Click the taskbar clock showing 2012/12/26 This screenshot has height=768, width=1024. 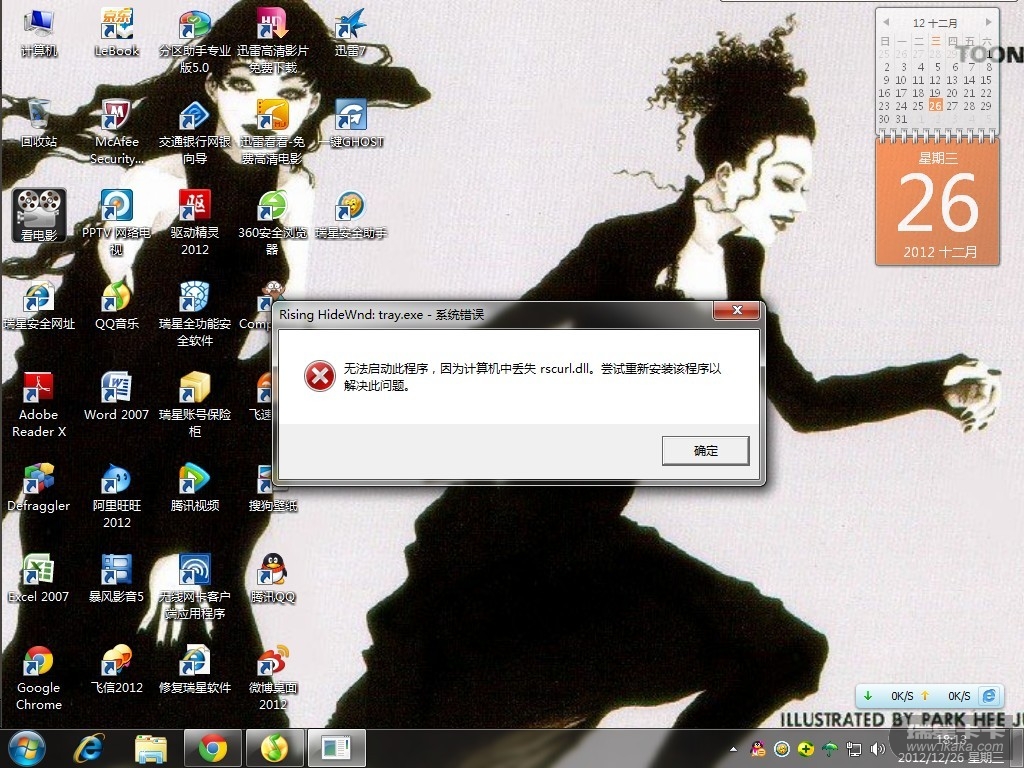(952, 749)
